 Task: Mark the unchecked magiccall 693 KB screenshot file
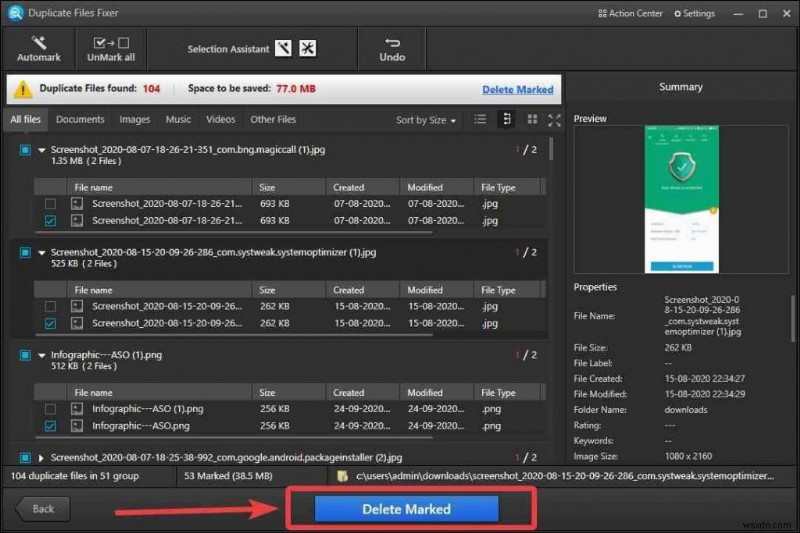[x=50, y=204]
